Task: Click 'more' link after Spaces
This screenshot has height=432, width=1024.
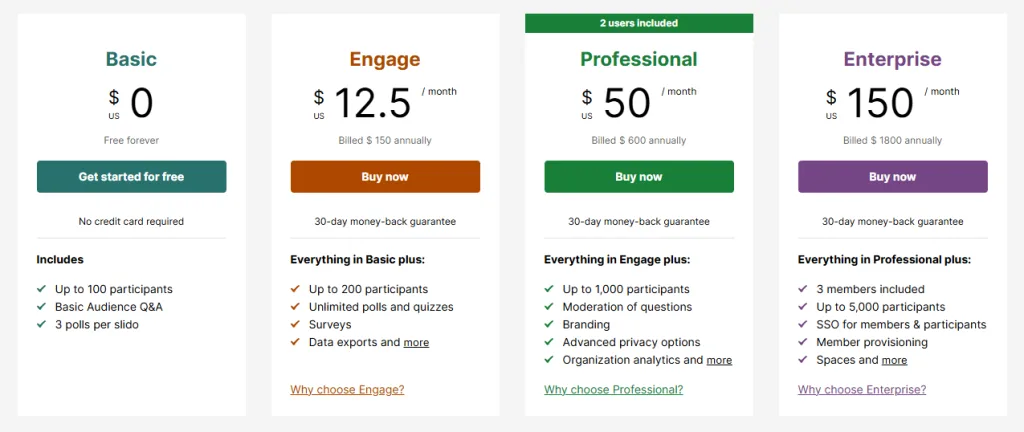Action: [894, 360]
